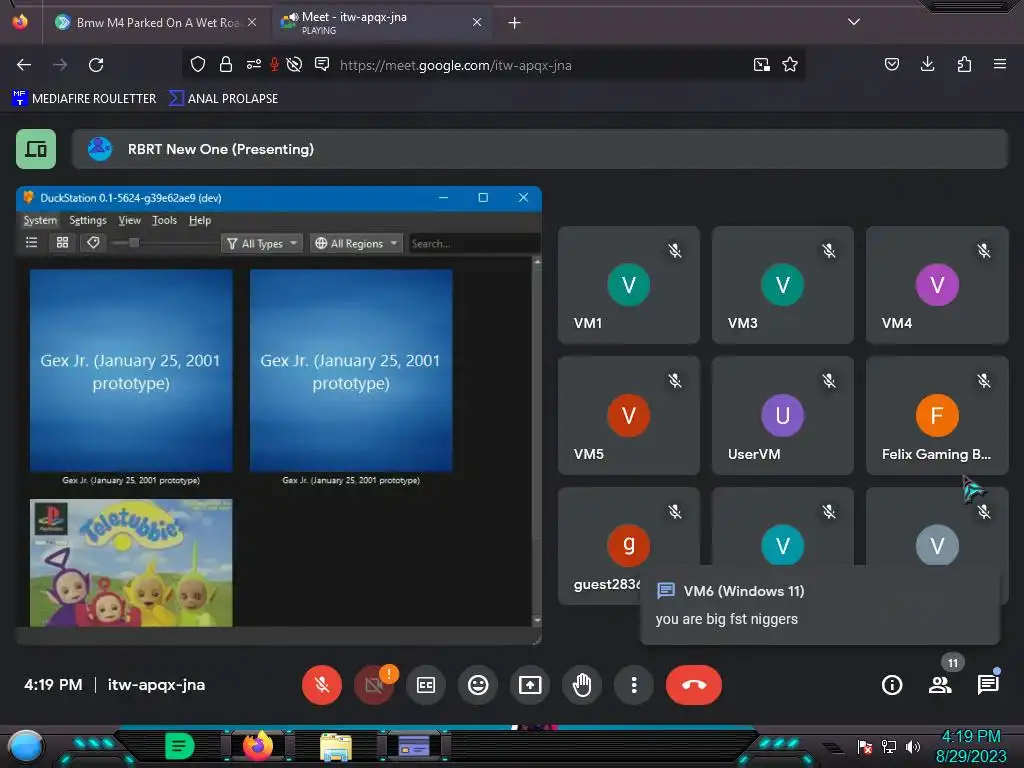Click the microphone permission indicator in address bar
This screenshot has height=768, width=1024.
tap(274, 65)
